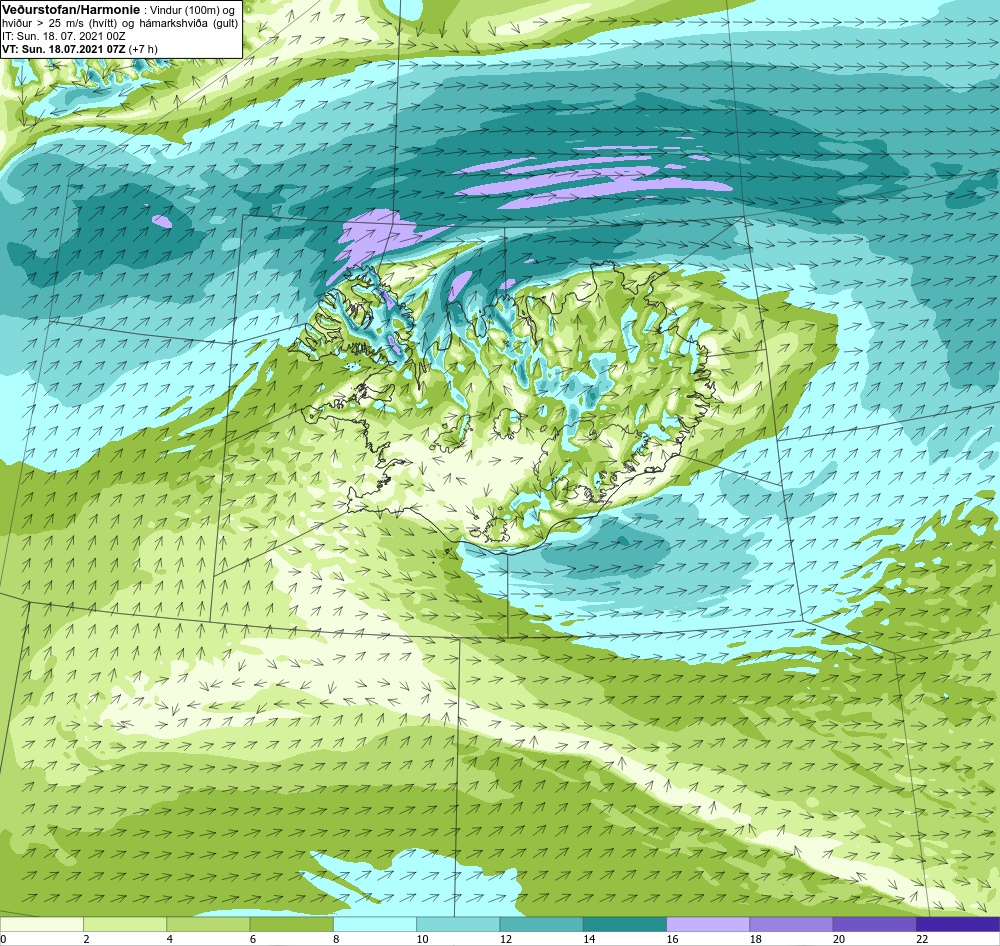The height and width of the screenshot is (946, 1000).
Task: Select the dark teal 14–16 m/s legend swatch
Action: (x=625, y=924)
